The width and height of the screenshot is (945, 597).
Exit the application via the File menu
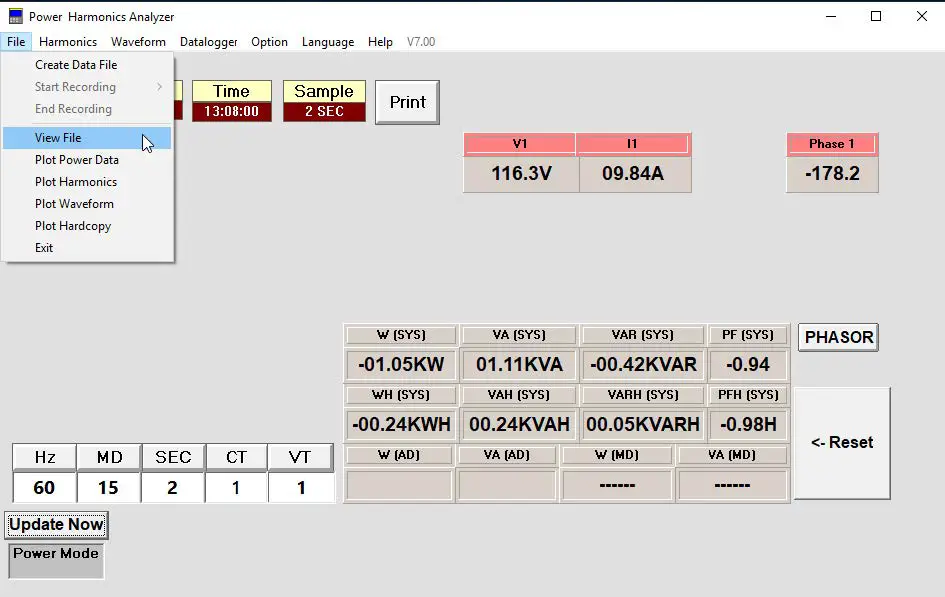click(43, 247)
